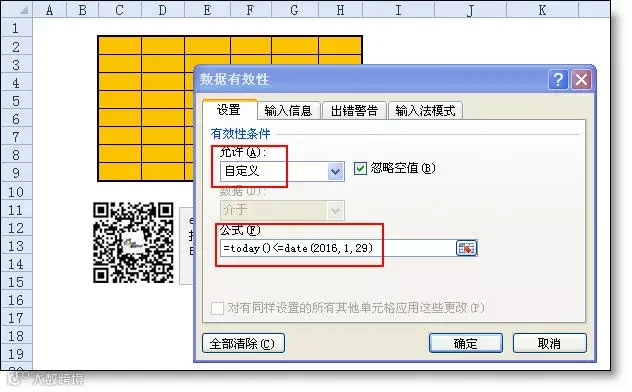Select row 1 header

tap(16, 28)
